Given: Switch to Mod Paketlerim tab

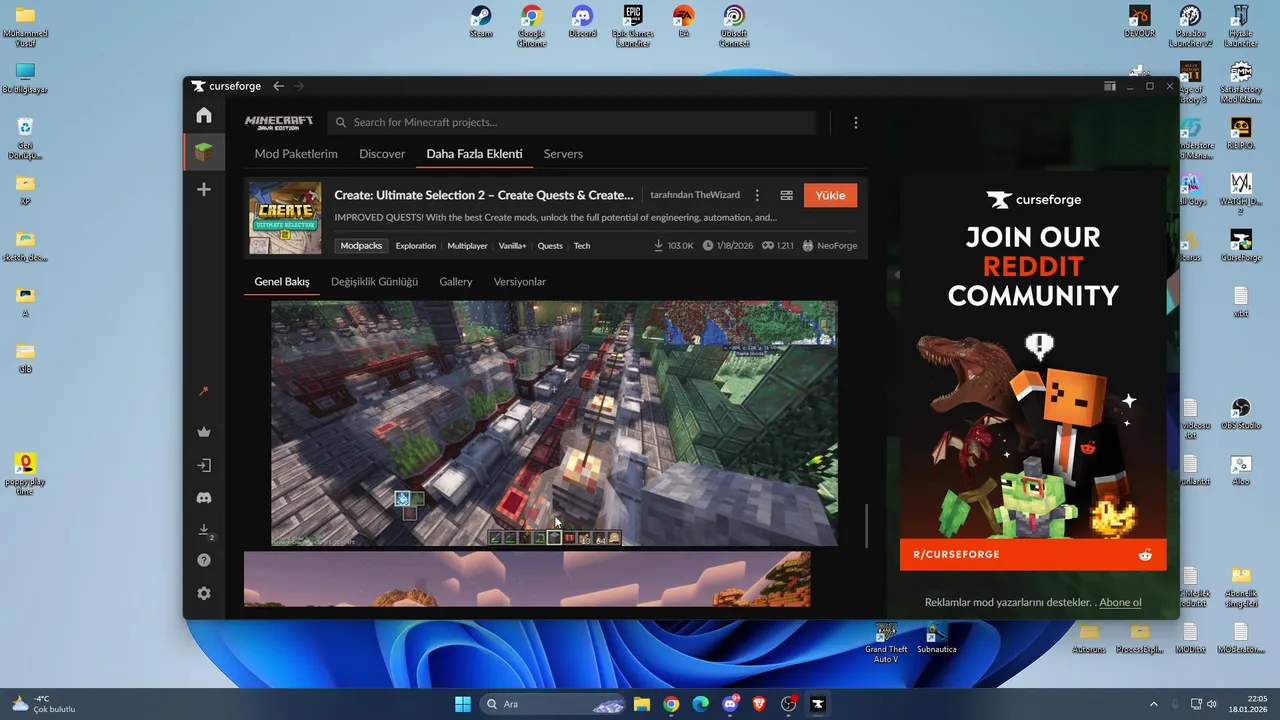Looking at the screenshot, I should 296,154.
